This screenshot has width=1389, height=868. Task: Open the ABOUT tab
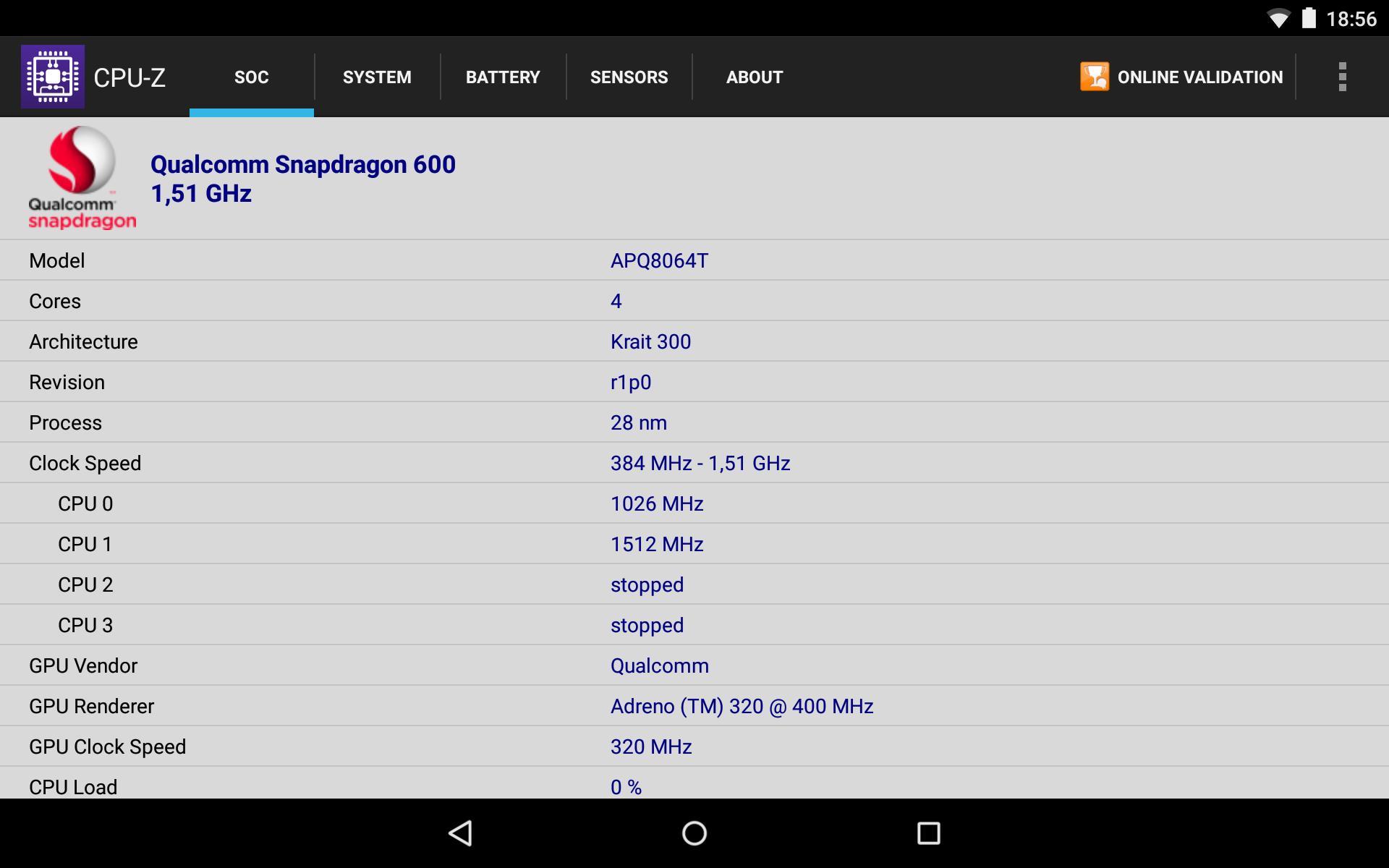tap(755, 77)
